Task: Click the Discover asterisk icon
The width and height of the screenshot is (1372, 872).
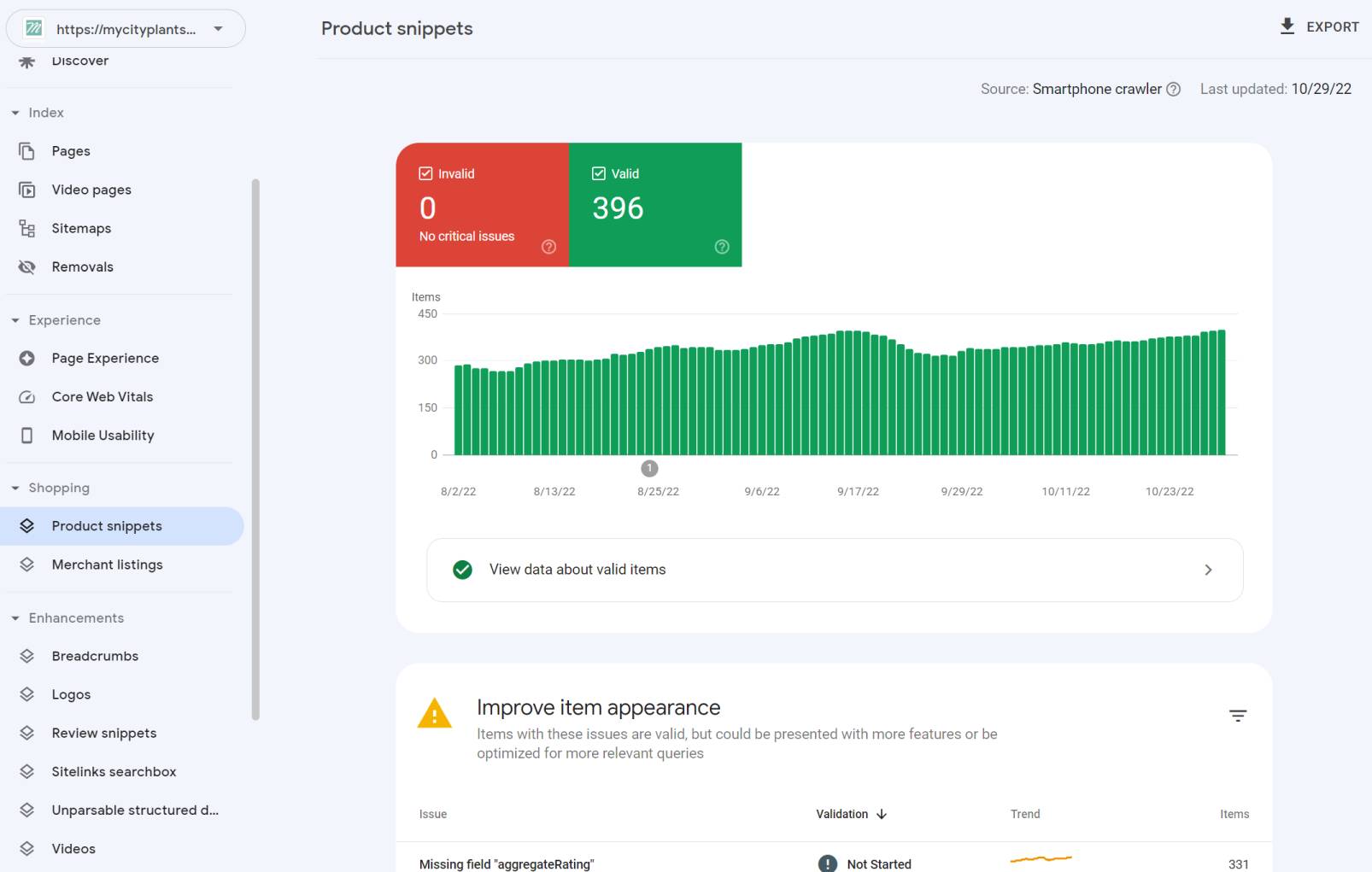Action: (27, 61)
